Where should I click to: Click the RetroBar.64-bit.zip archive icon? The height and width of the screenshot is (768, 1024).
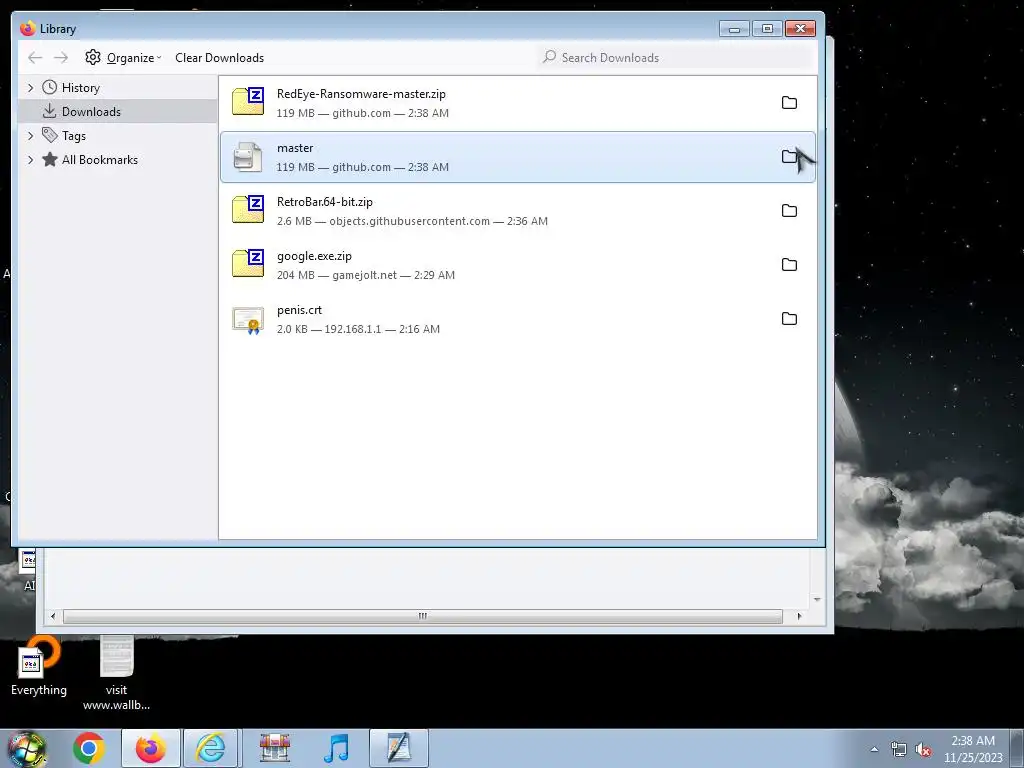(248, 210)
